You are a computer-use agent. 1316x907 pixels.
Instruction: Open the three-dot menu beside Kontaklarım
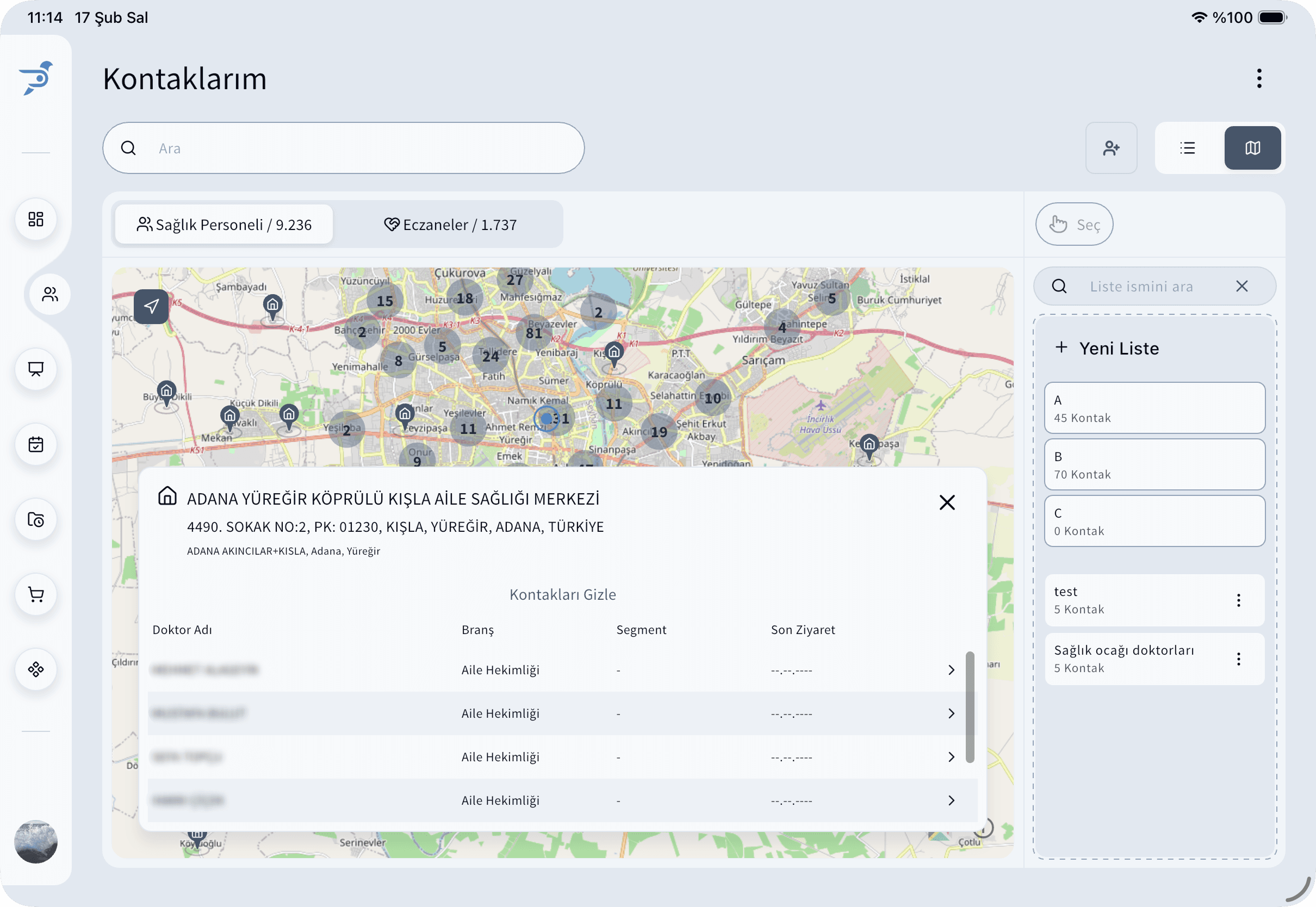pos(1259,78)
